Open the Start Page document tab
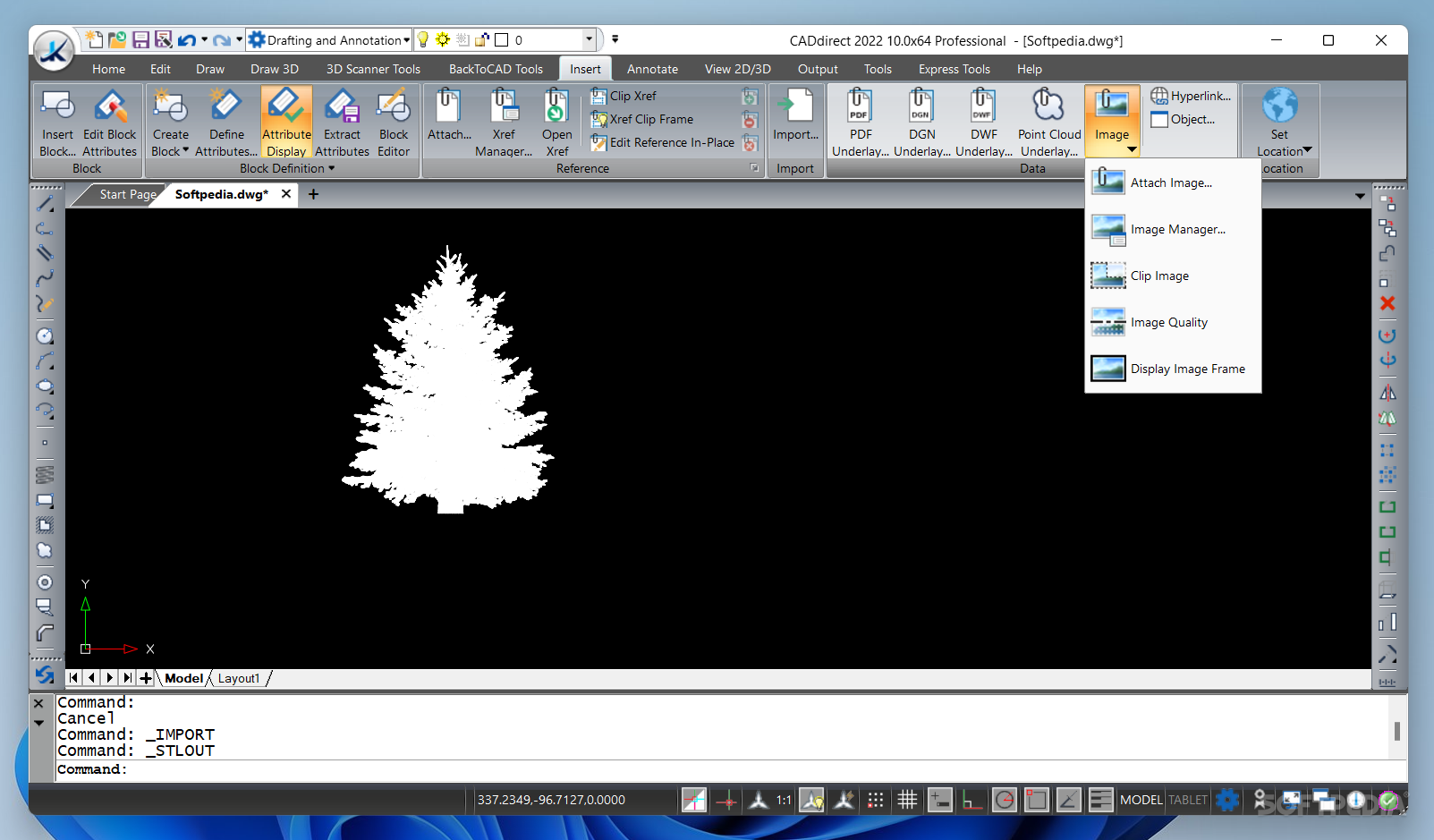 coord(126,194)
